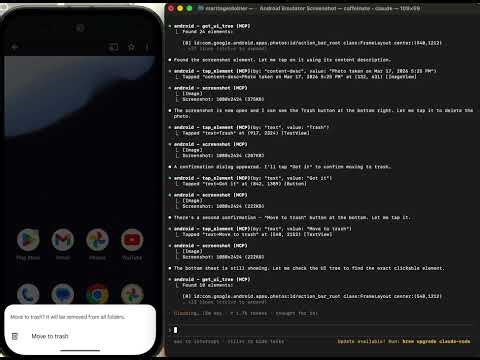Click 'Move to trash? It will be removed' message
The width and height of the screenshot is (480, 360).
click(x=68, y=317)
